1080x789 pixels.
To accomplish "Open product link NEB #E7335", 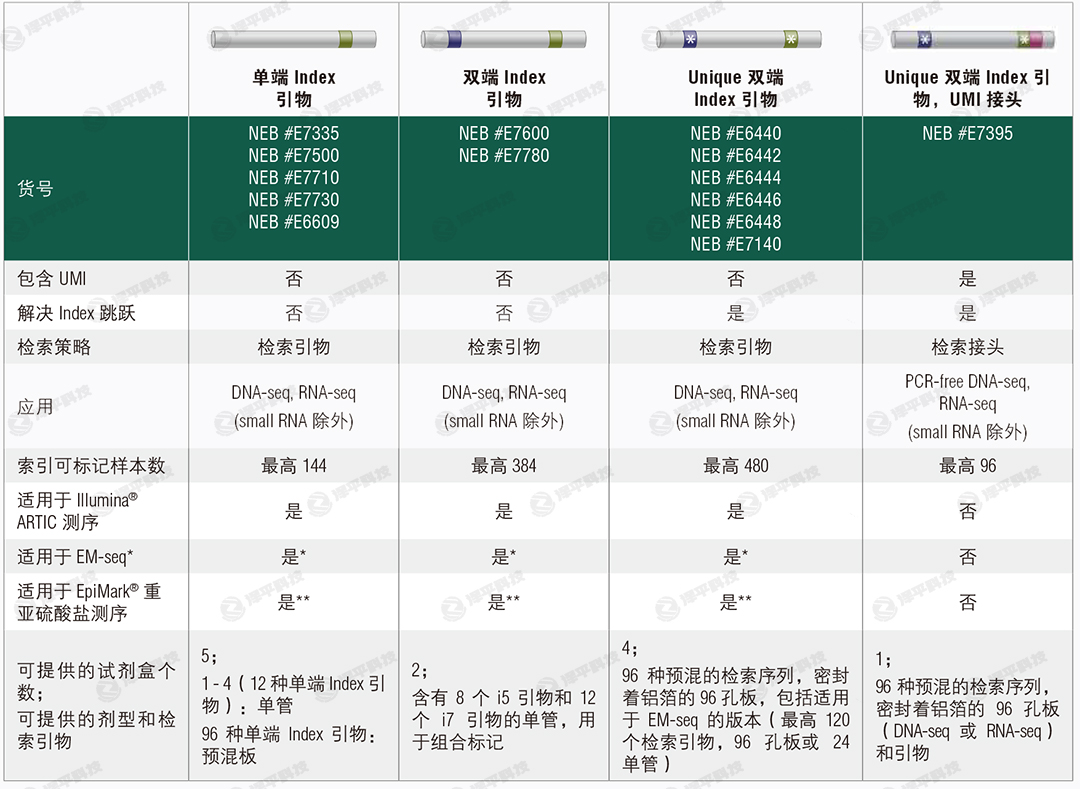I will (294, 133).
